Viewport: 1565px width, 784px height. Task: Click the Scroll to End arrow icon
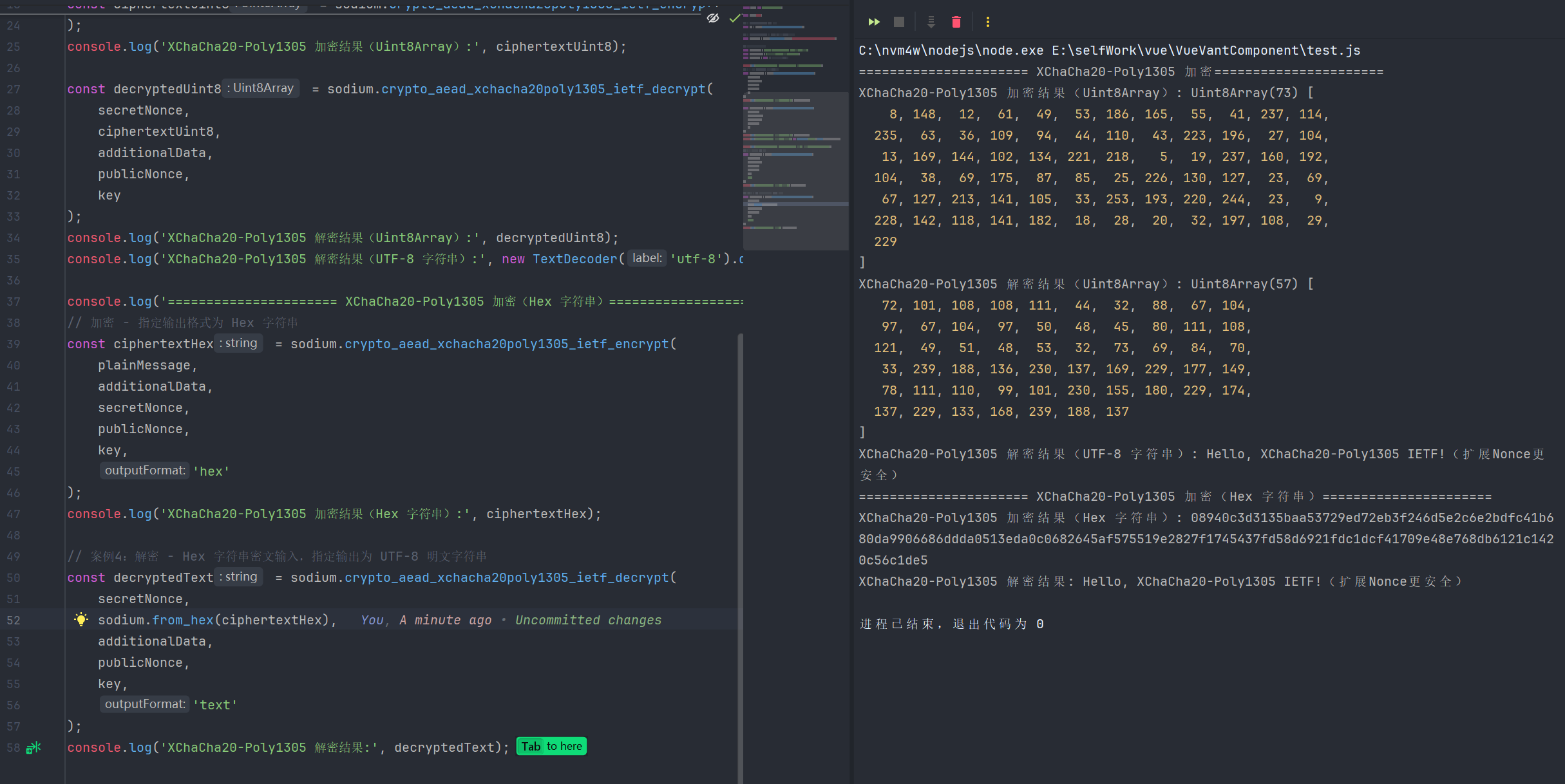click(931, 22)
